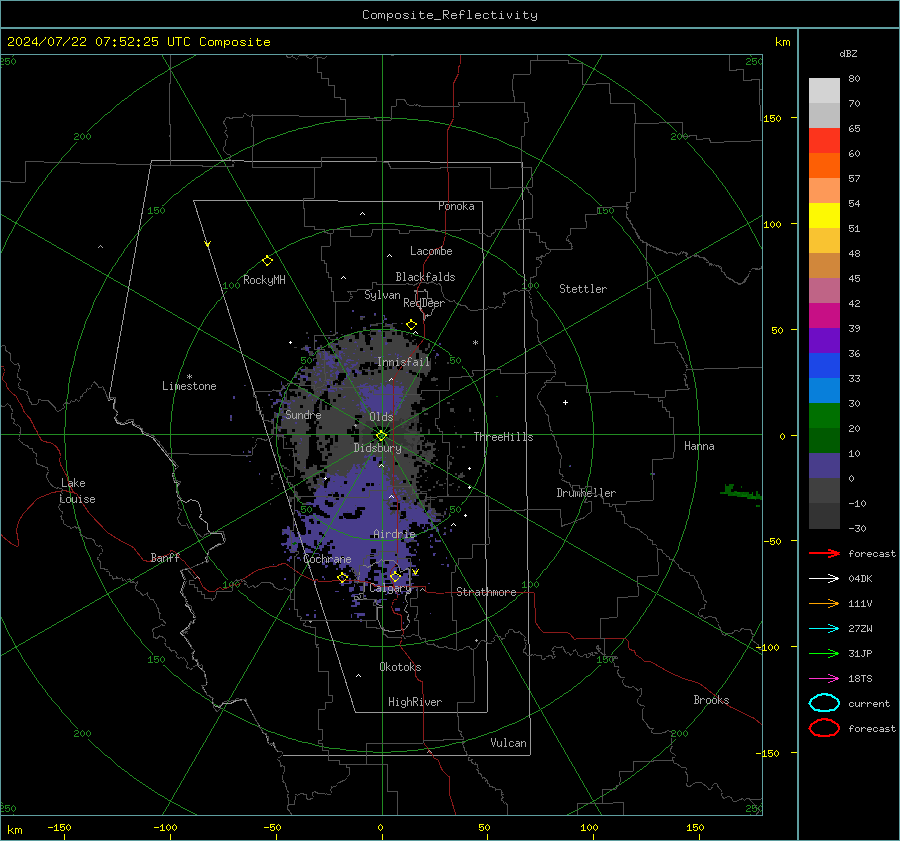This screenshot has height=841, width=900.
Task: Click the Limestone label
Action: (189, 386)
